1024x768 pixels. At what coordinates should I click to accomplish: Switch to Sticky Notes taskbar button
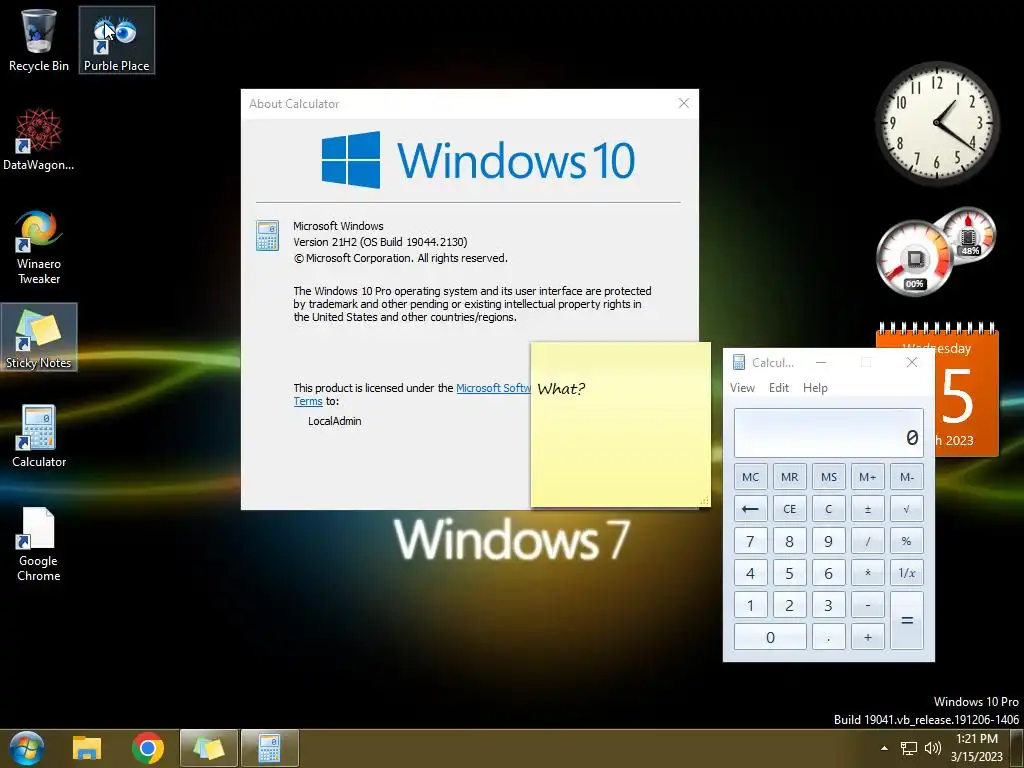point(208,748)
